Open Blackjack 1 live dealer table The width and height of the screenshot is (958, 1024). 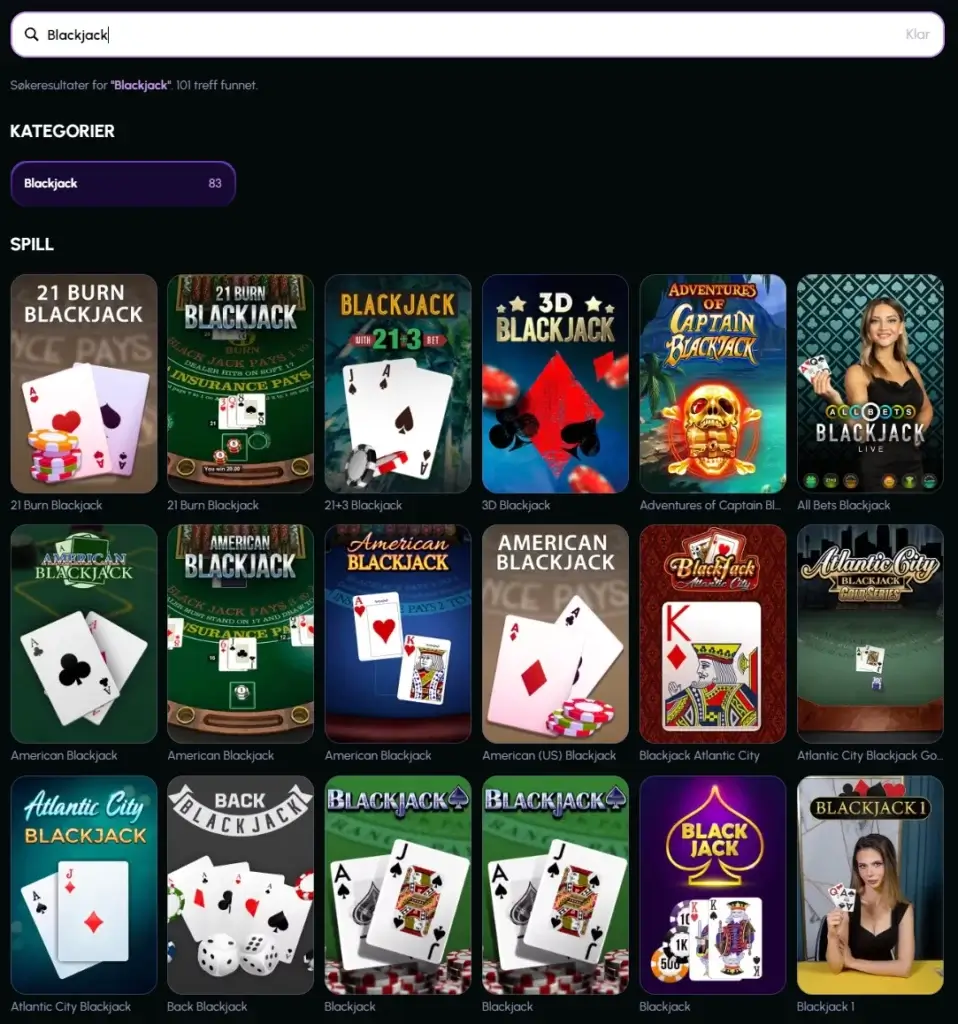870,885
